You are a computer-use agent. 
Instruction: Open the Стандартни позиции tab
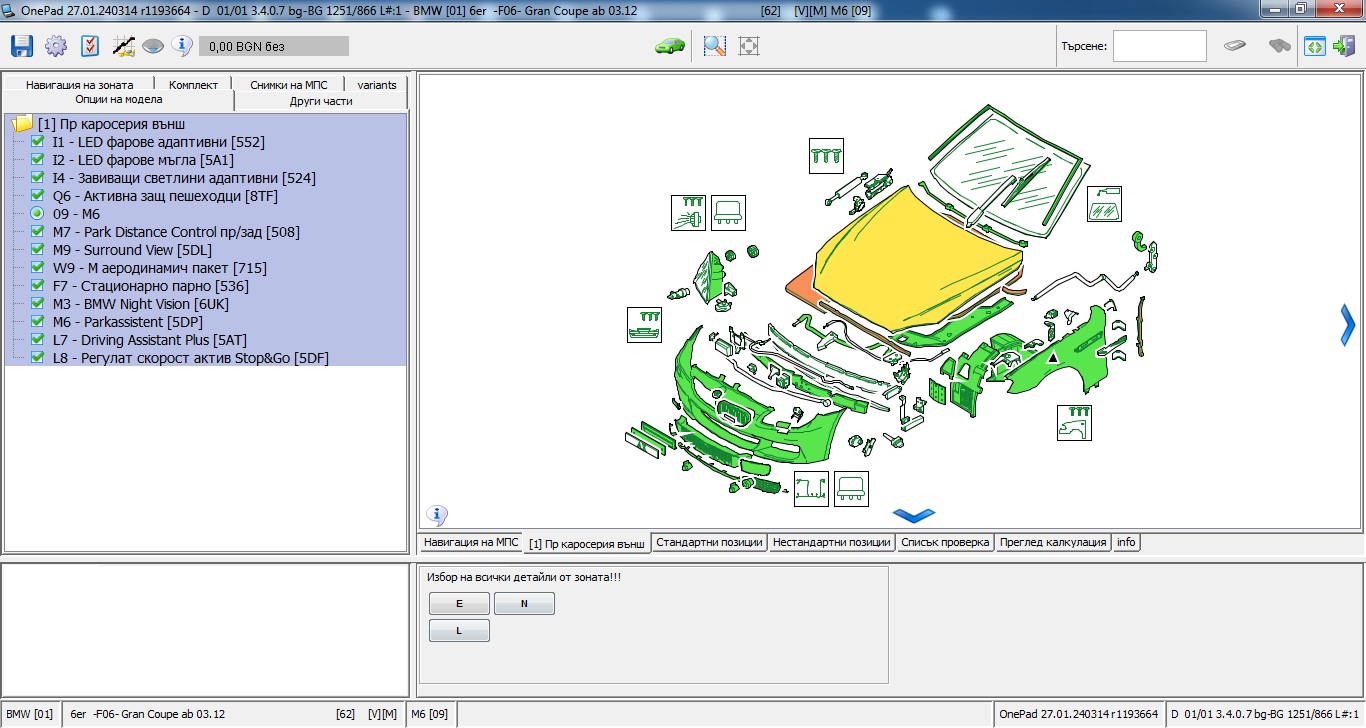[x=710, y=542]
